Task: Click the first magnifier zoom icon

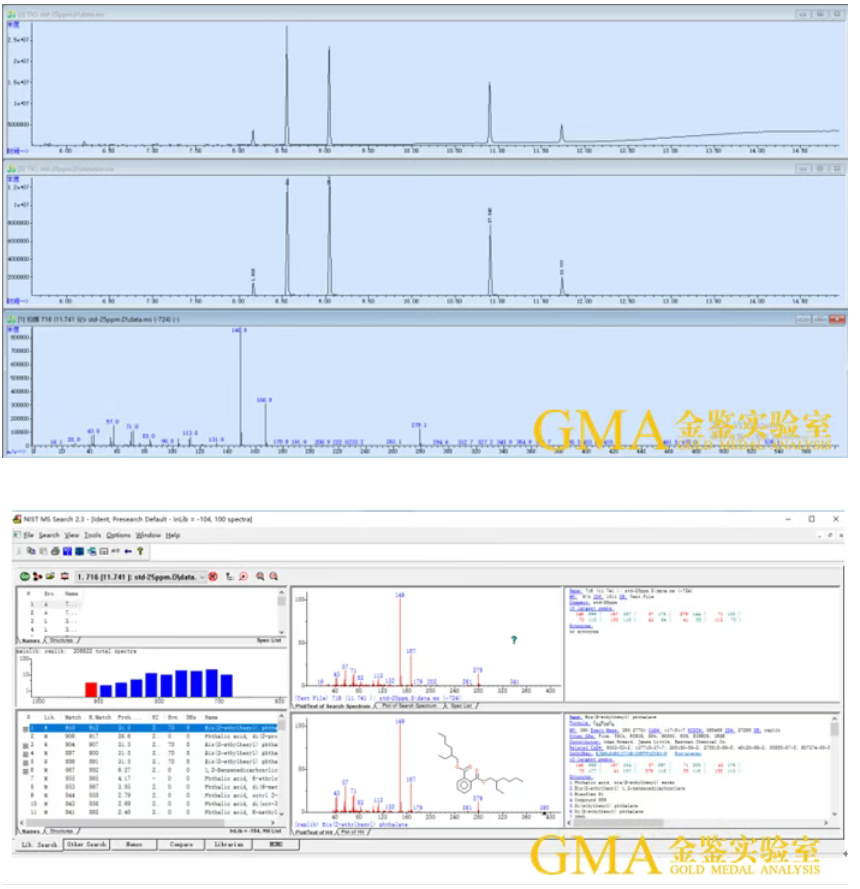Action: coord(260,577)
